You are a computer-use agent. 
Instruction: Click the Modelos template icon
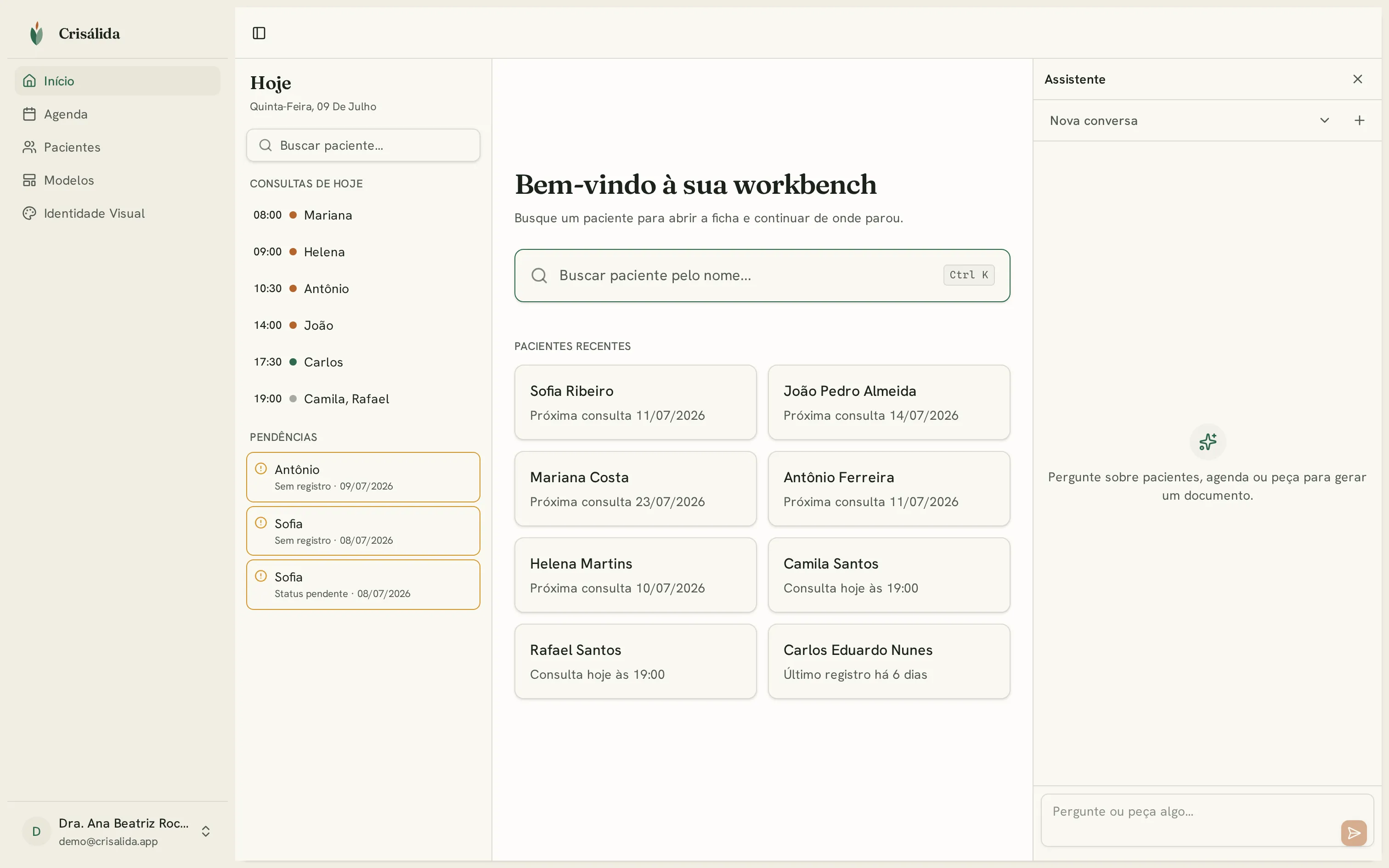tap(29, 180)
